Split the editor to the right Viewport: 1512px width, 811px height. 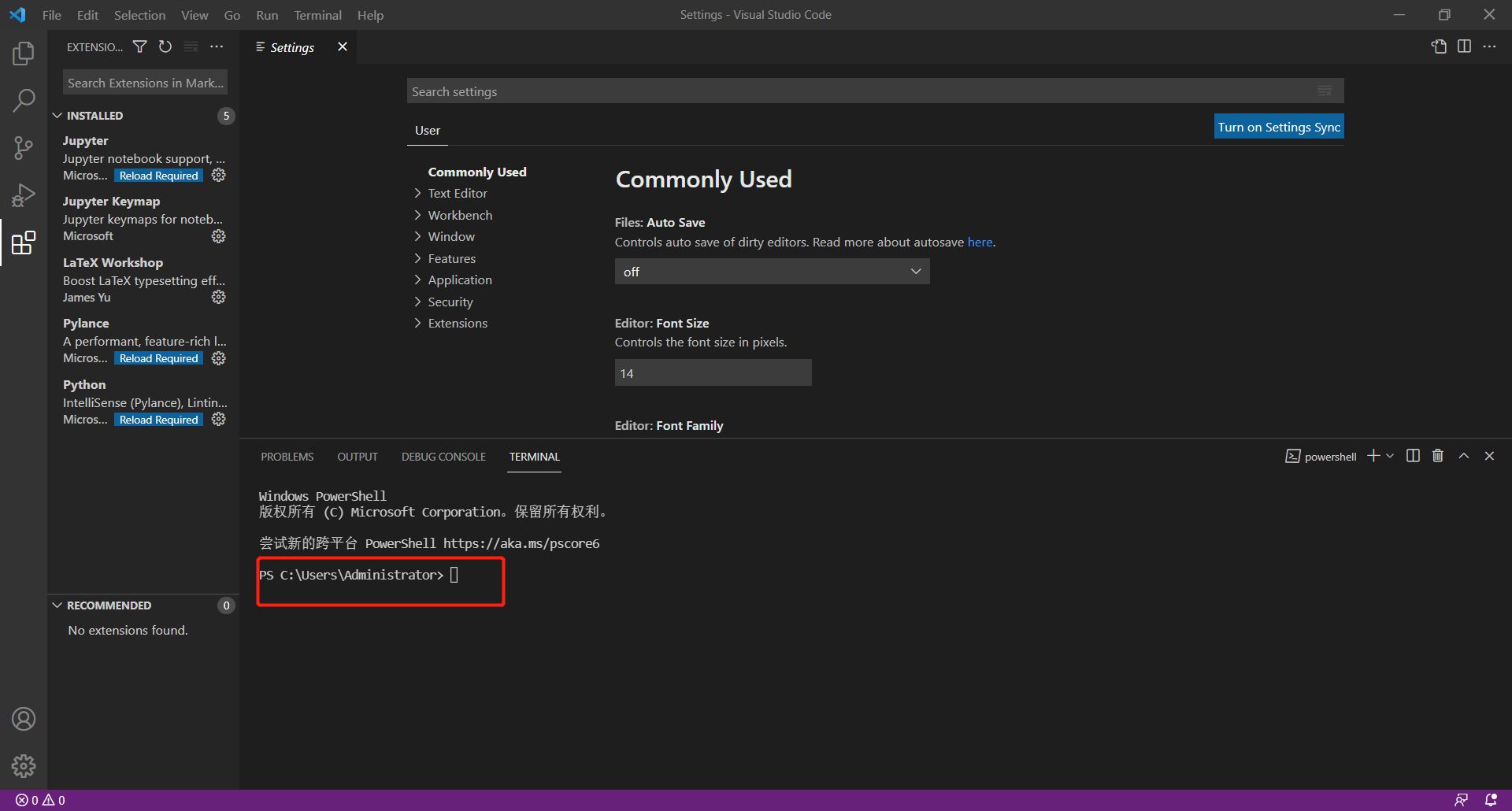[x=1464, y=47]
